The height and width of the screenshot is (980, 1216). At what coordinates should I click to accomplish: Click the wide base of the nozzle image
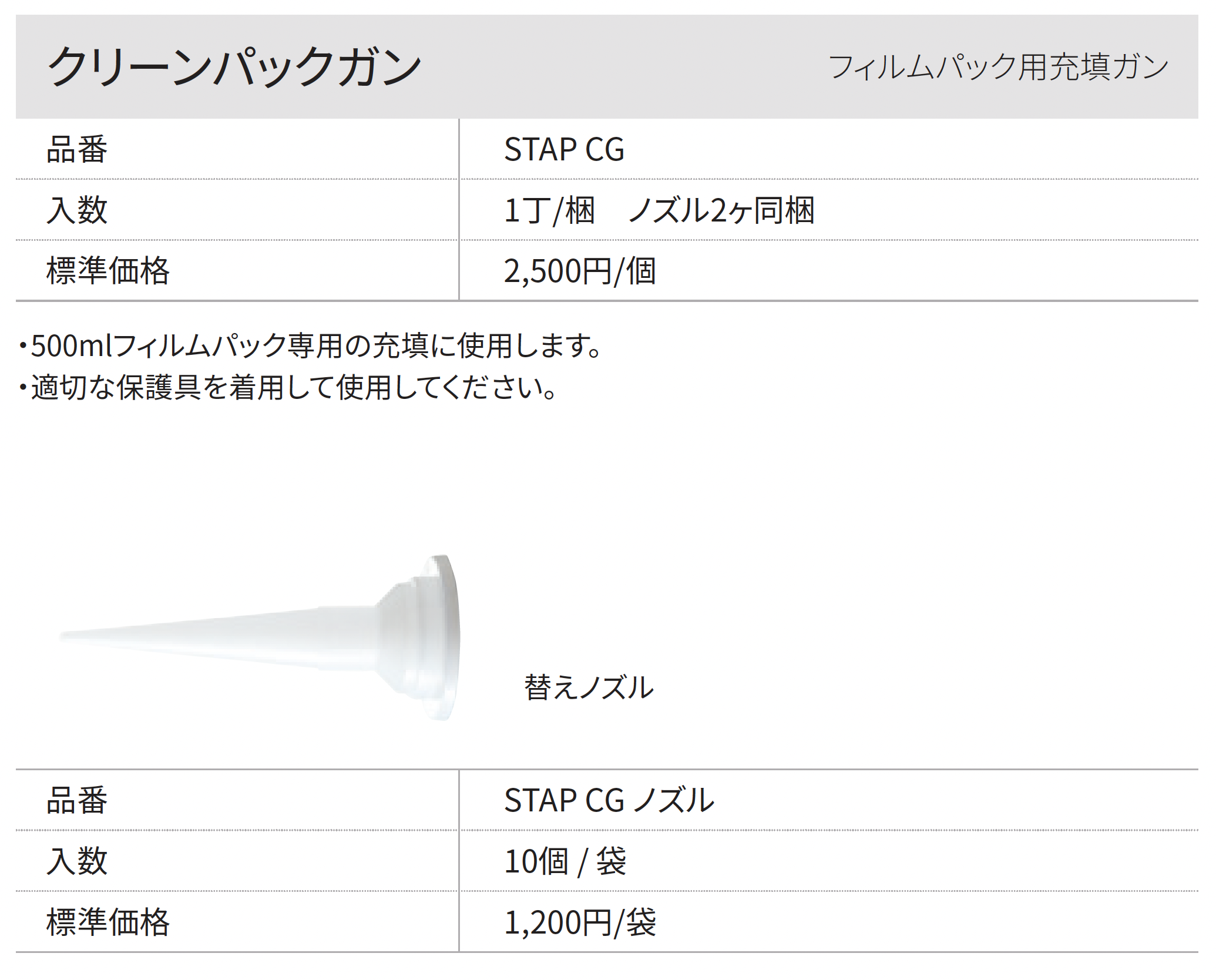[441, 637]
